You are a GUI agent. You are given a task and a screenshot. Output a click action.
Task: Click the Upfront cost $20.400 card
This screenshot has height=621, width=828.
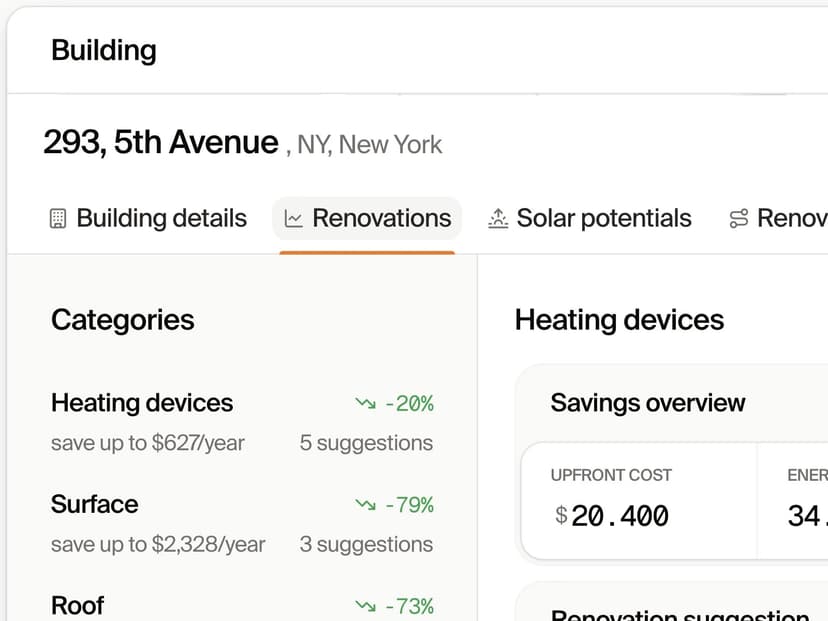pyautogui.click(x=638, y=500)
